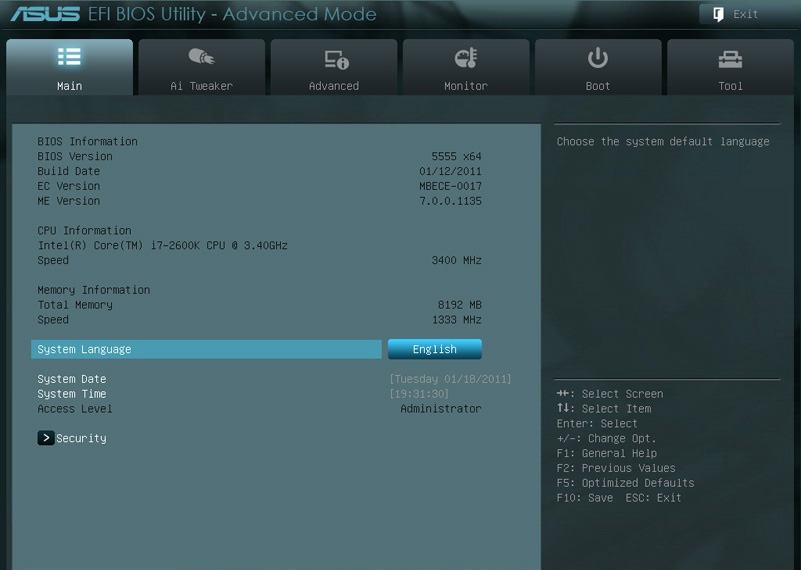Select the System Time value field
The height and width of the screenshot is (570, 801).
419,394
